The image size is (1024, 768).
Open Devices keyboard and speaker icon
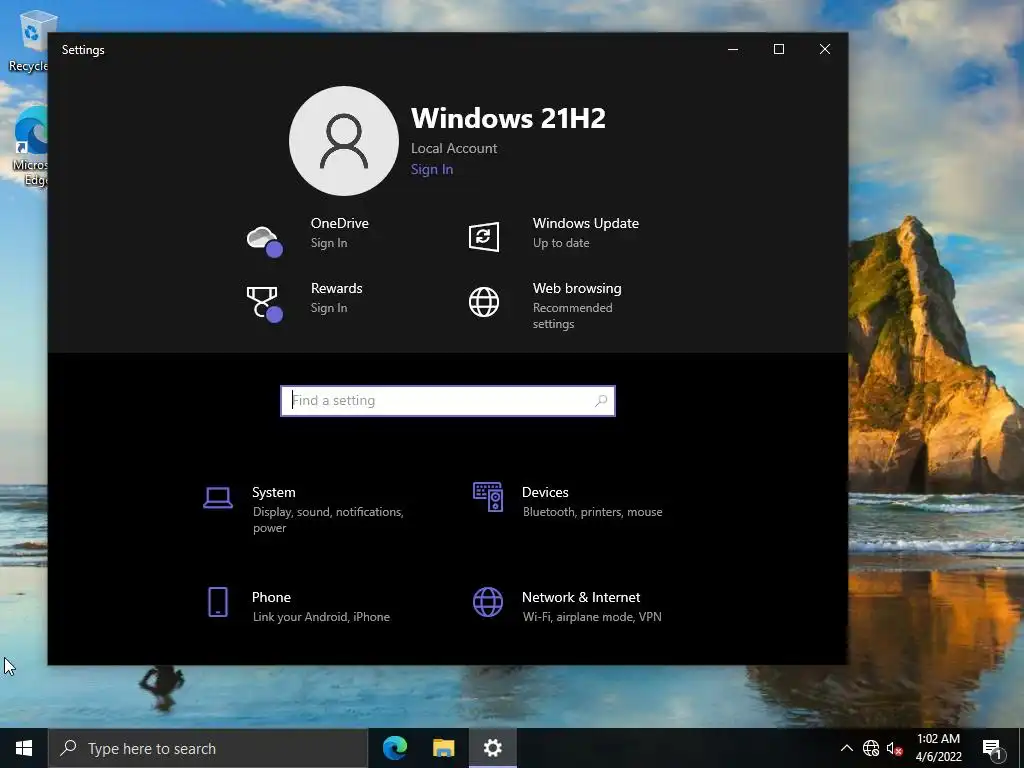pos(488,497)
